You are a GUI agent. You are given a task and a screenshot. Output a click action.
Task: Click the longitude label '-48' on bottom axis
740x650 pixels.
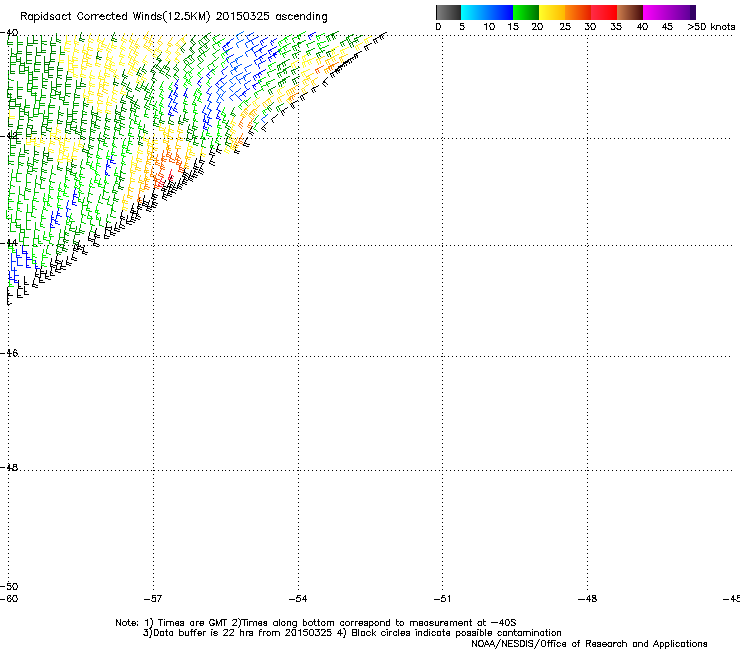pyautogui.click(x=588, y=599)
